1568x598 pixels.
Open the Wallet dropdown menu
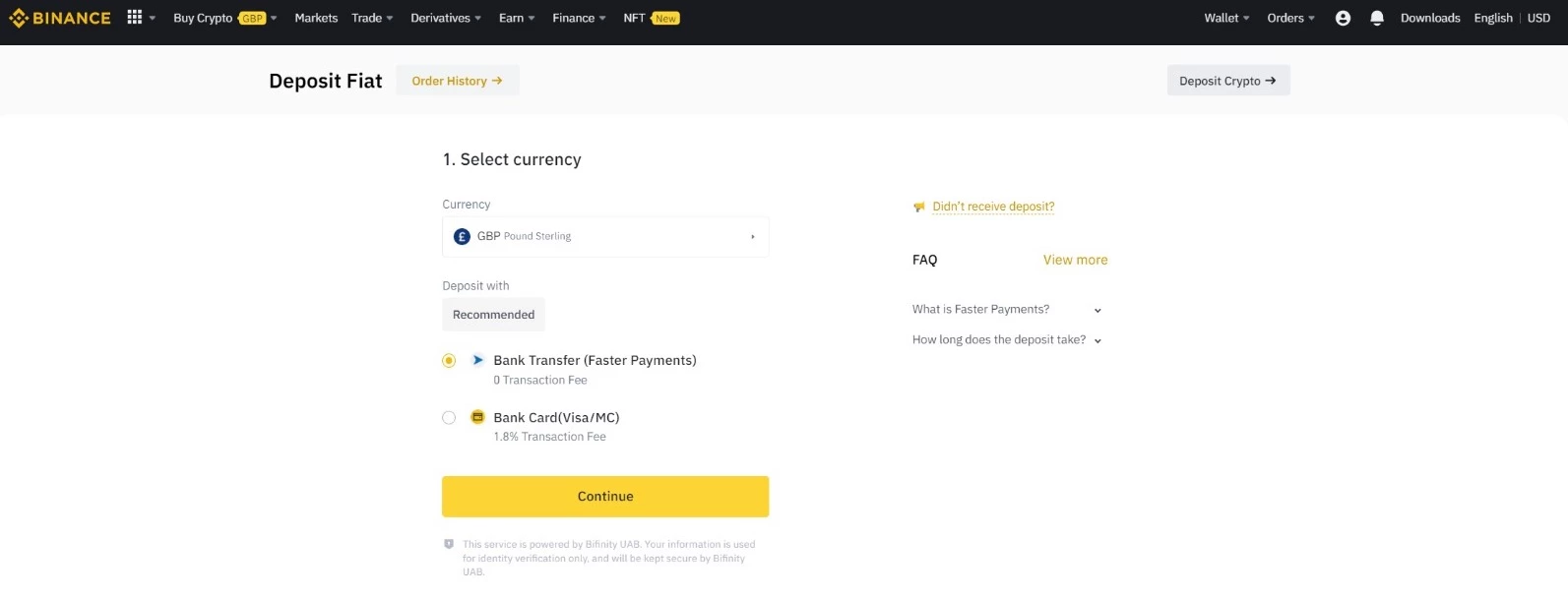[1226, 18]
